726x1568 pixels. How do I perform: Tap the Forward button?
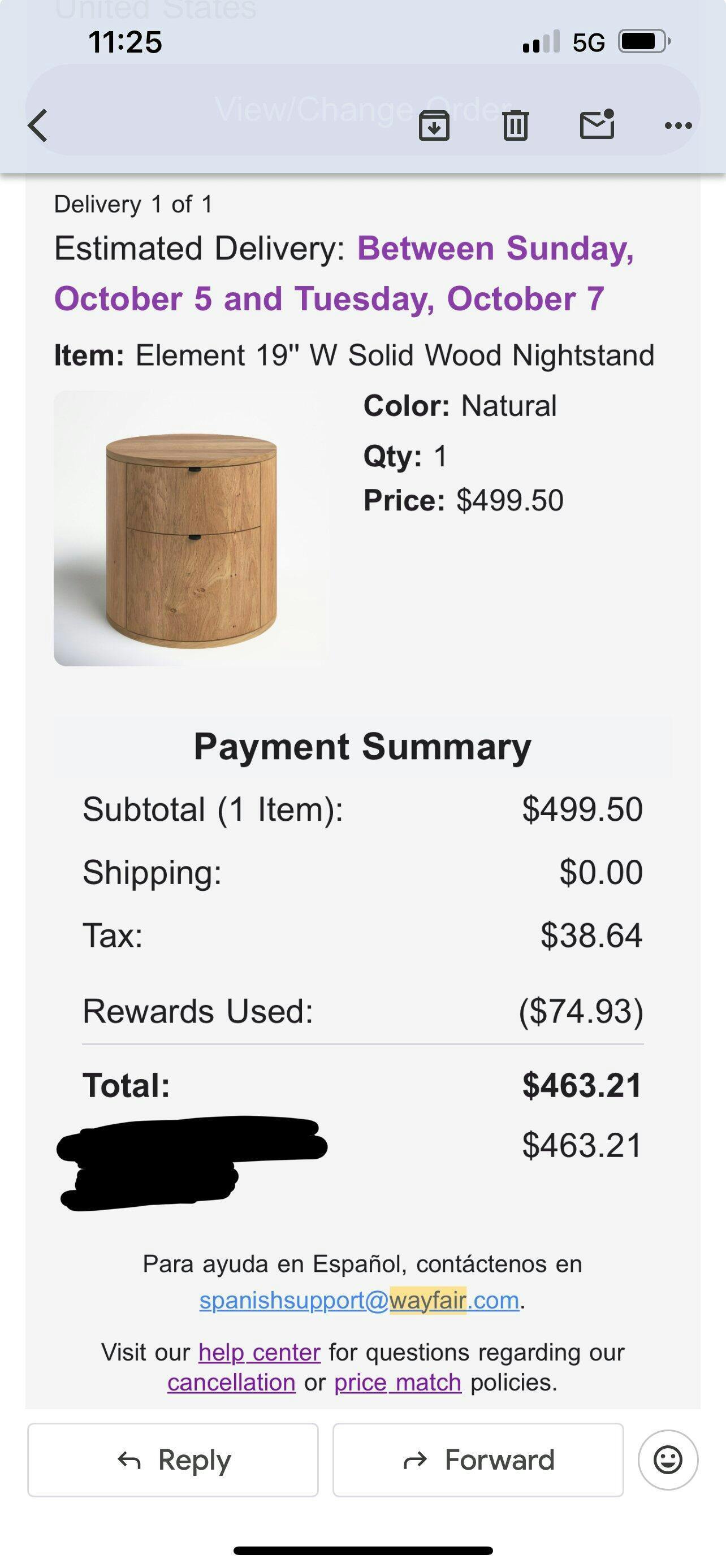pyautogui.click(x=478, y=1459)
